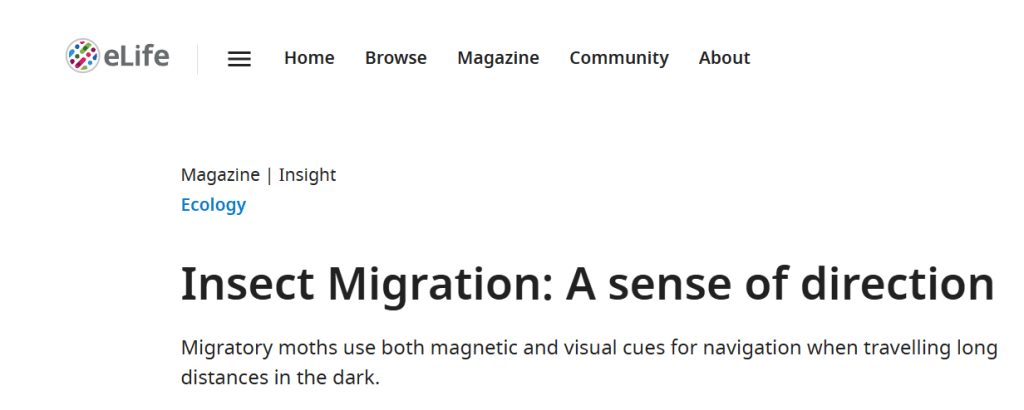The width and height of the screenshot is (1024, 410).
Task: Click the About navigation item
Action: pos(724,58)
